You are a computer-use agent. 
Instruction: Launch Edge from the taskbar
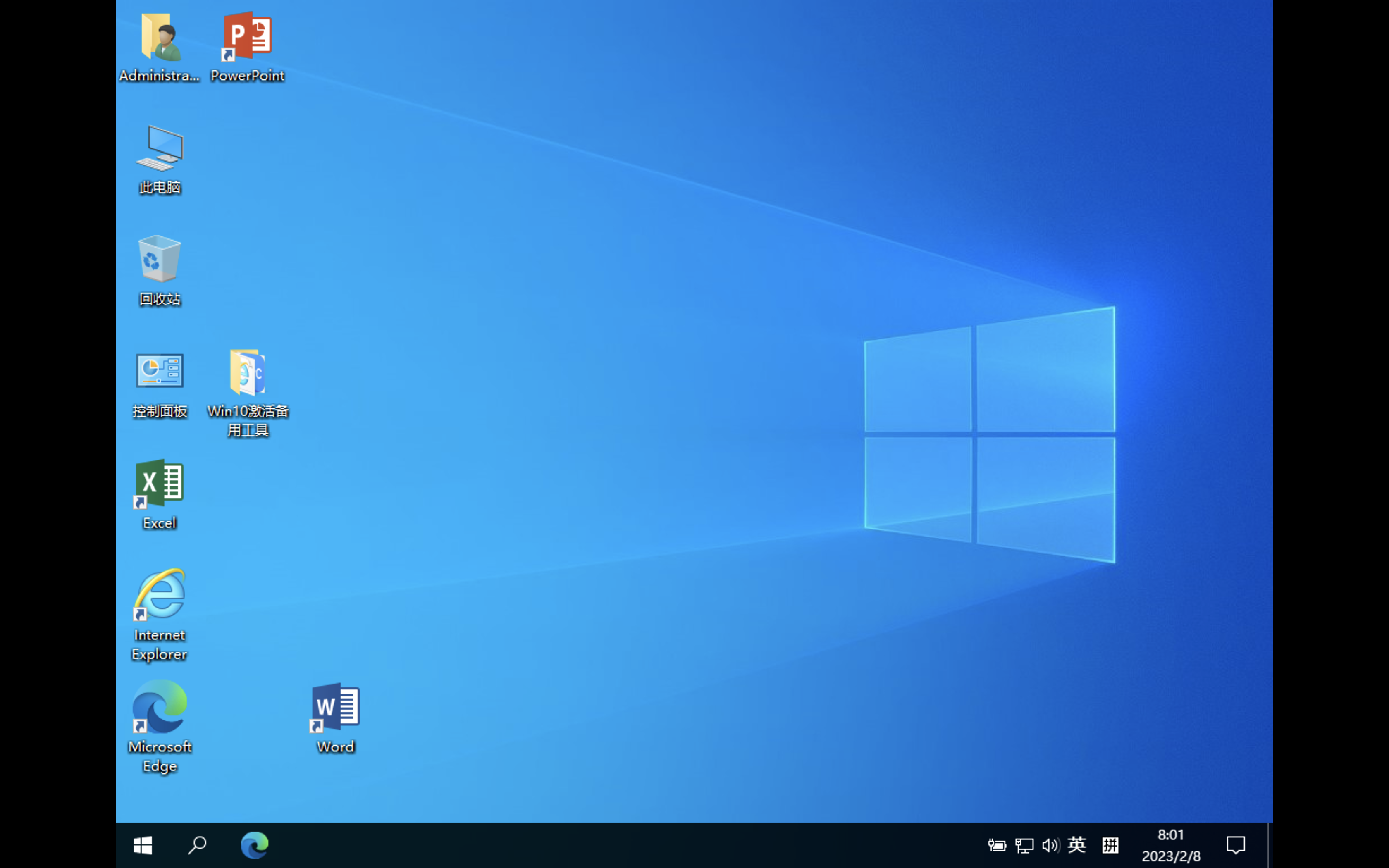(255, 845)
